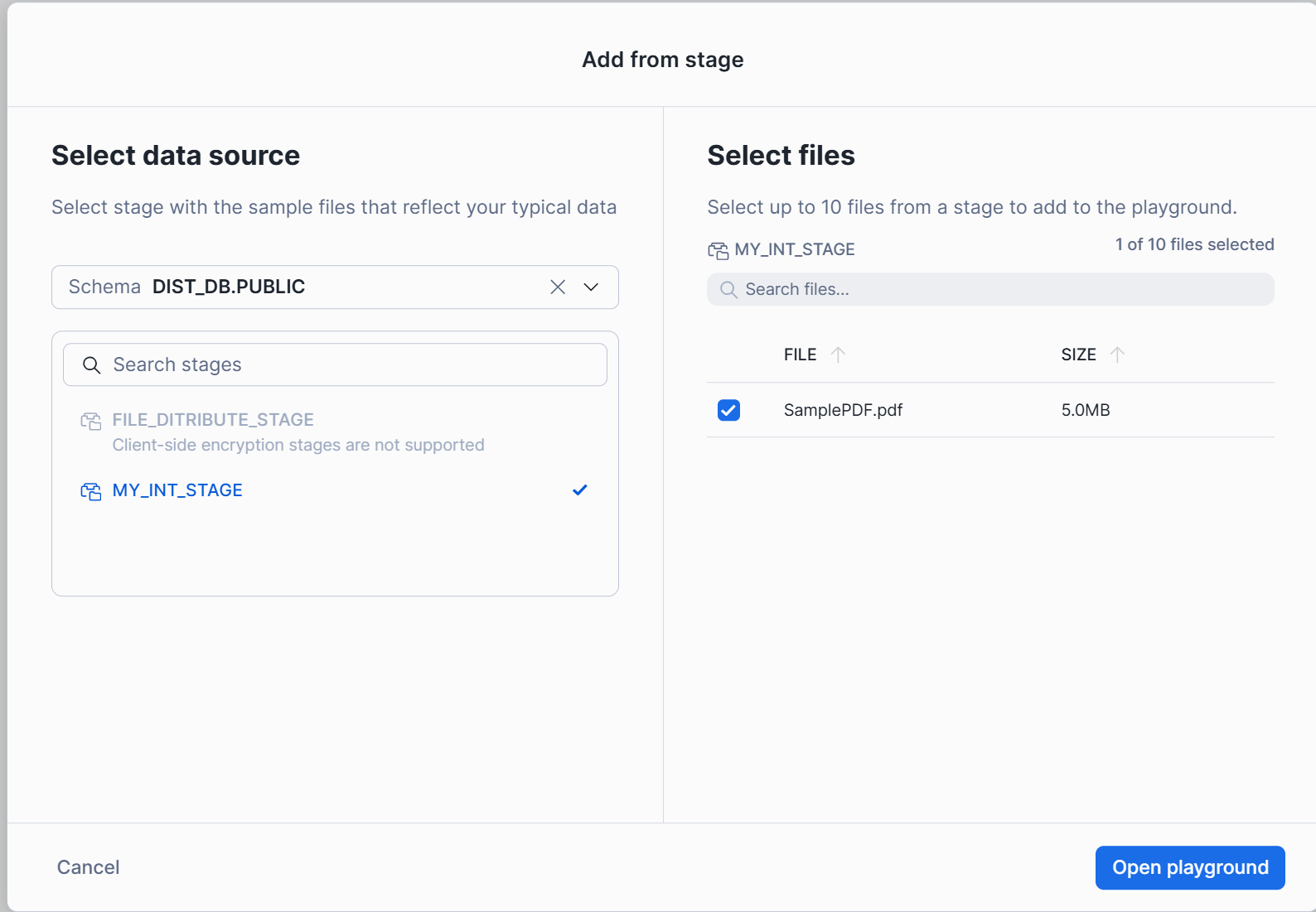Sort by FILE using the arrow icon
Image resolution: width=1316 pixels, height=912 pixels.
pos(838,355)
